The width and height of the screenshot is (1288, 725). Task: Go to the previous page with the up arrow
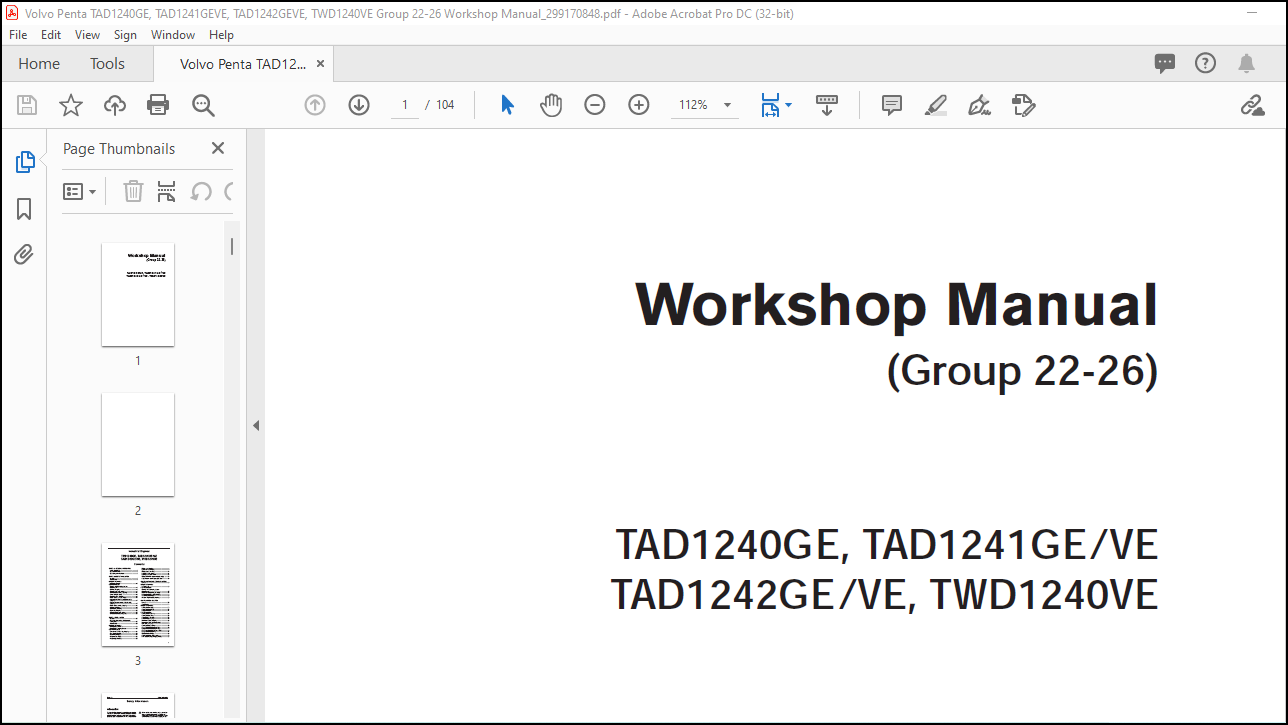click(x=315, y=105)
